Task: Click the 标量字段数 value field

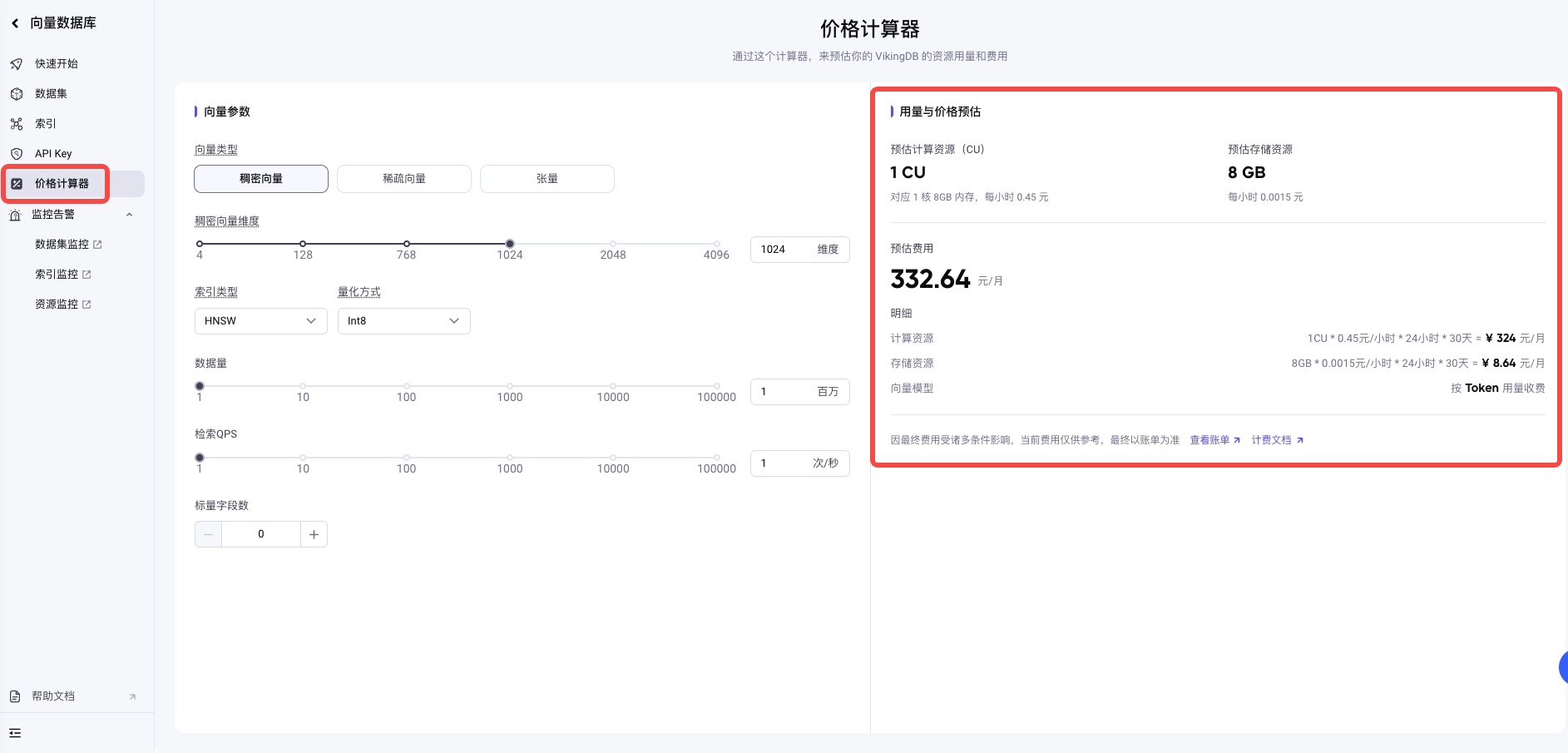Action: [x=261, y=534]
